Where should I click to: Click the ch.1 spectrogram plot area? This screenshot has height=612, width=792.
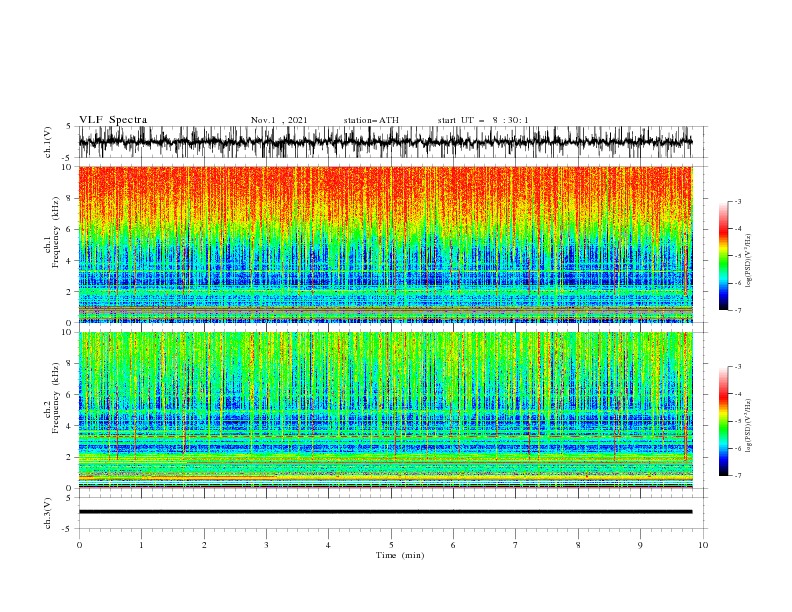click(385, 244)
